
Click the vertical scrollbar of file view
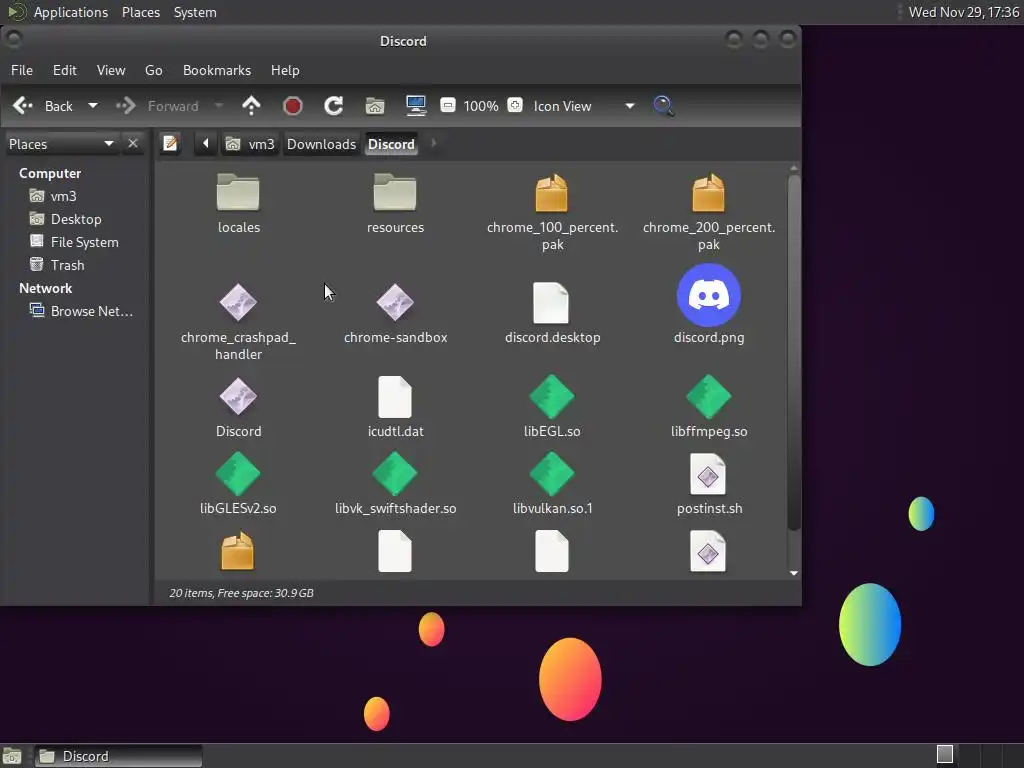click(x=793, y=353)
